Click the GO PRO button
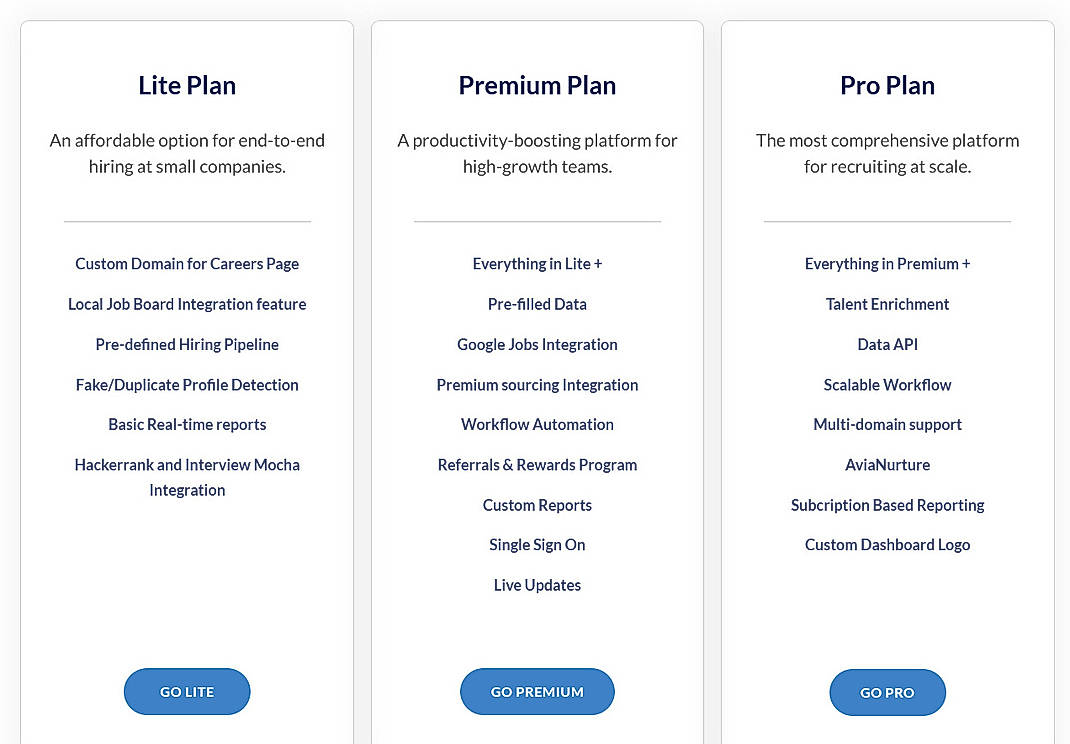The image size is (1070, 744). tap(886, 692)
